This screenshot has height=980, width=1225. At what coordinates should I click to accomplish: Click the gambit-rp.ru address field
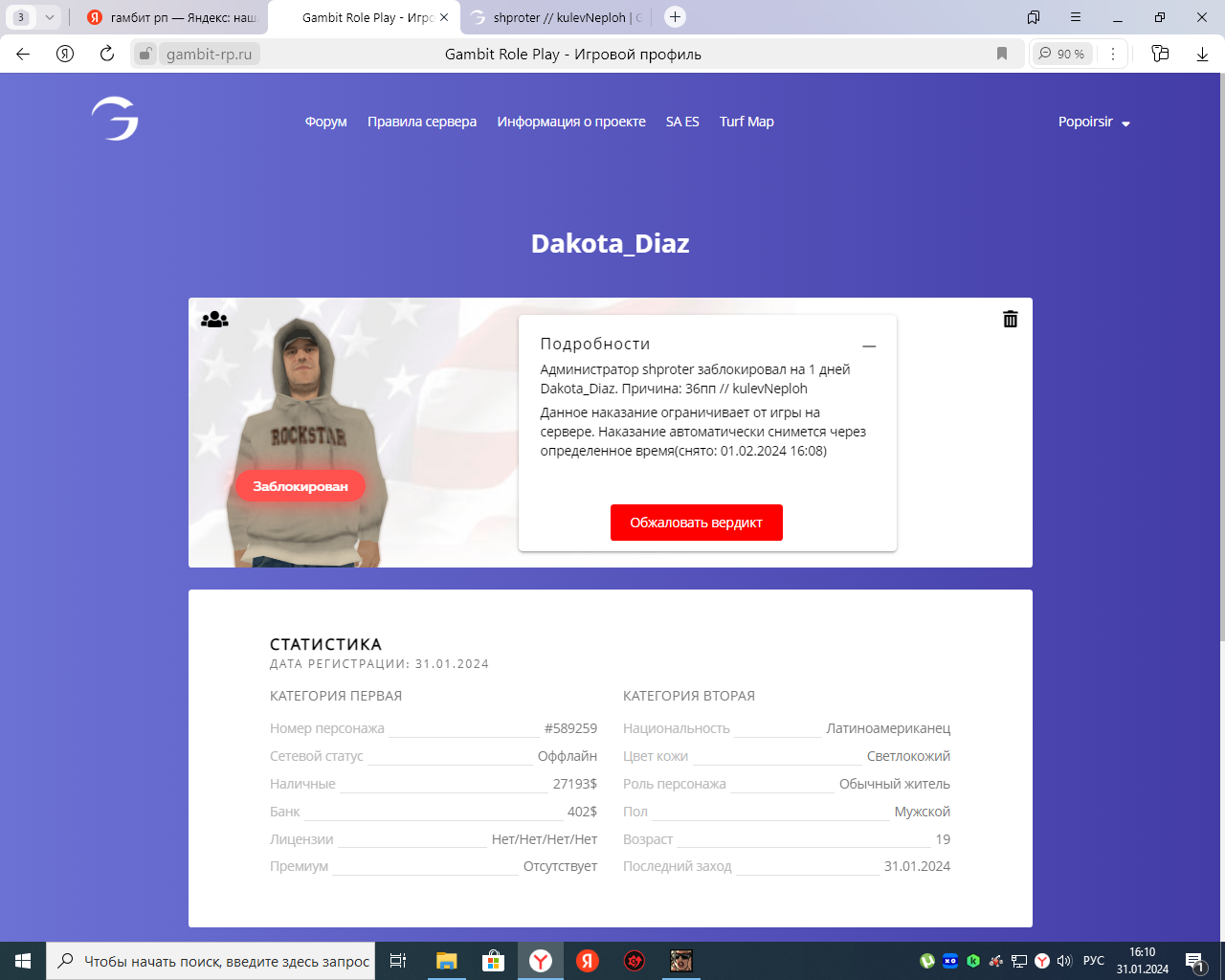click(209, 55)
